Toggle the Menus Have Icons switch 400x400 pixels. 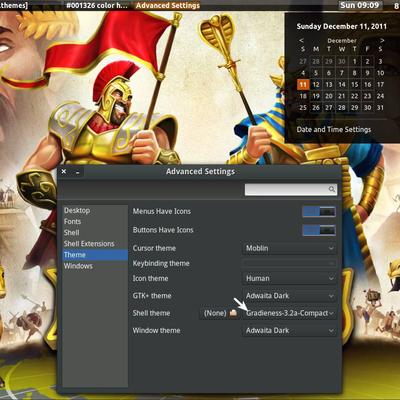319,211
